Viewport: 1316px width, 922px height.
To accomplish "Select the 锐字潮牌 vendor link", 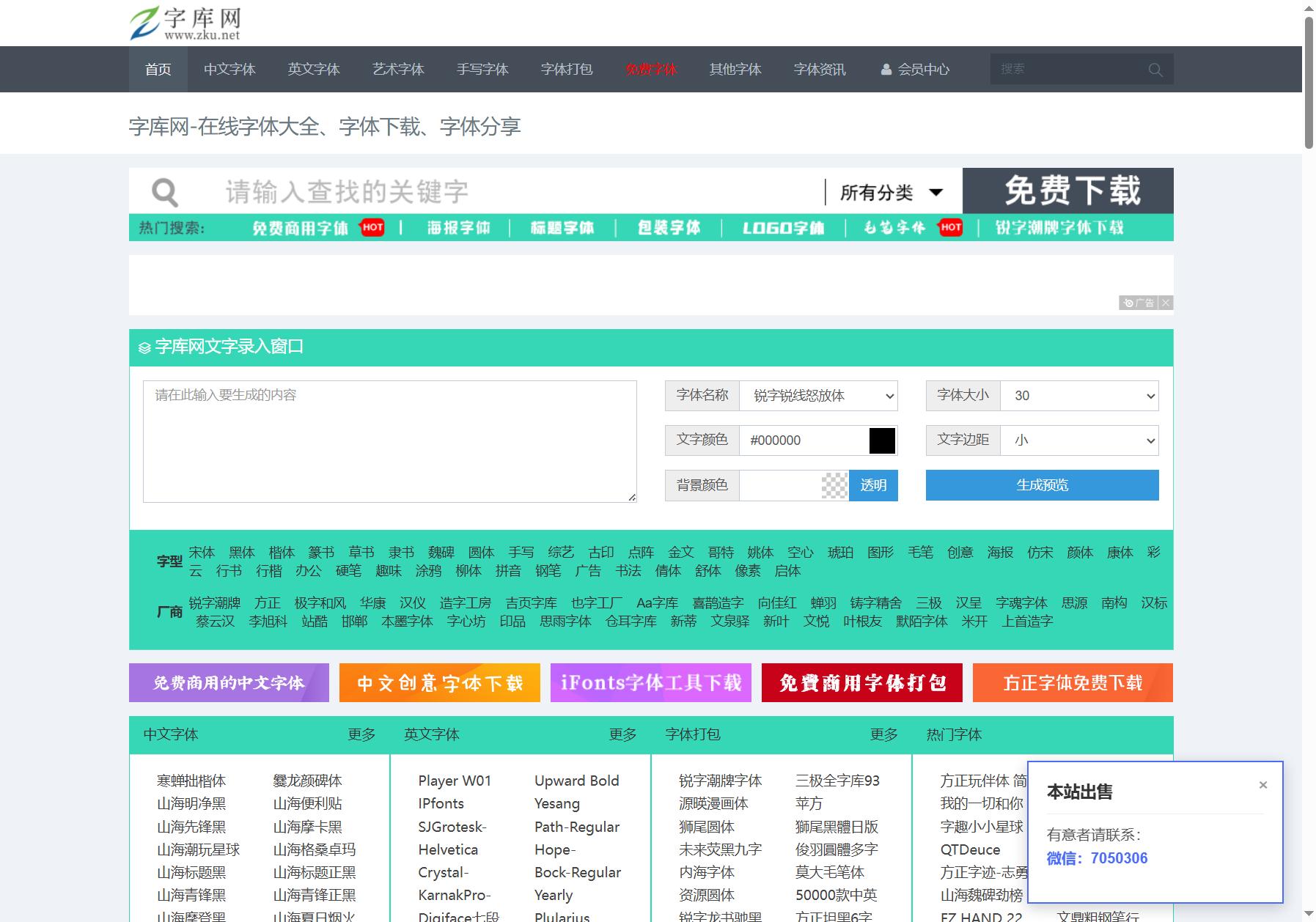I will click(215, 603).
